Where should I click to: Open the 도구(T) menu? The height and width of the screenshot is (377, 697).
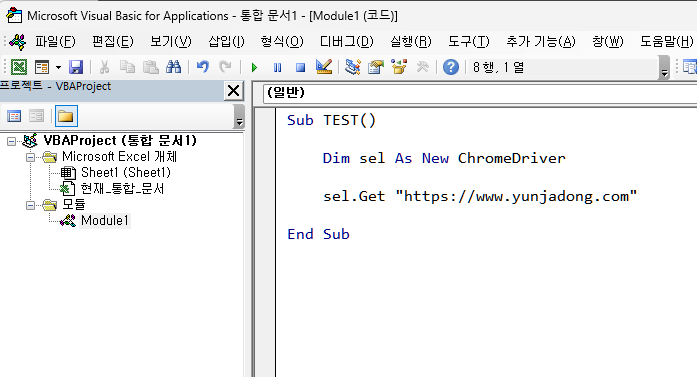(469, 41)
